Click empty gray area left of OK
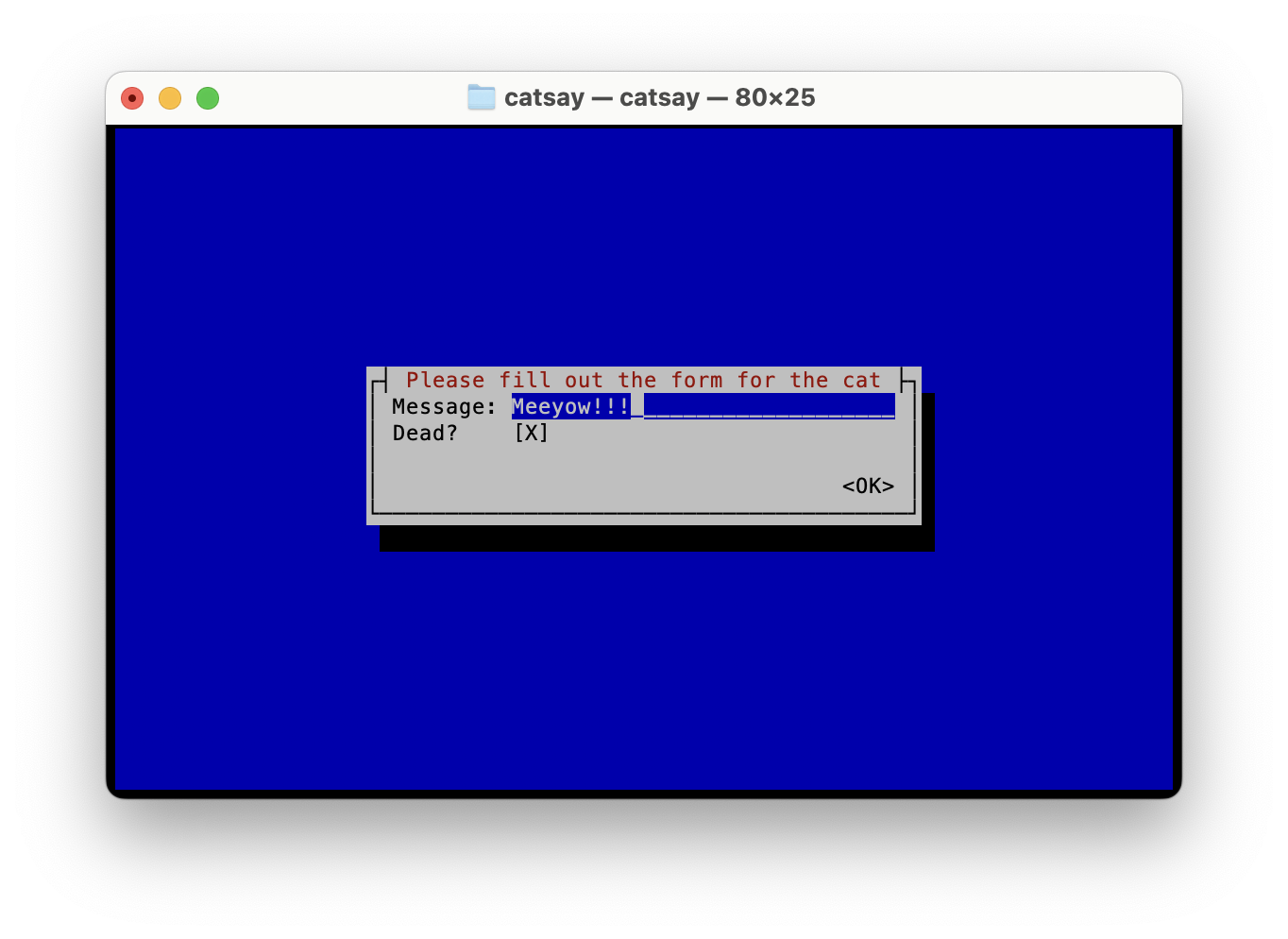The image size is (1288, 939). (604, 486)
